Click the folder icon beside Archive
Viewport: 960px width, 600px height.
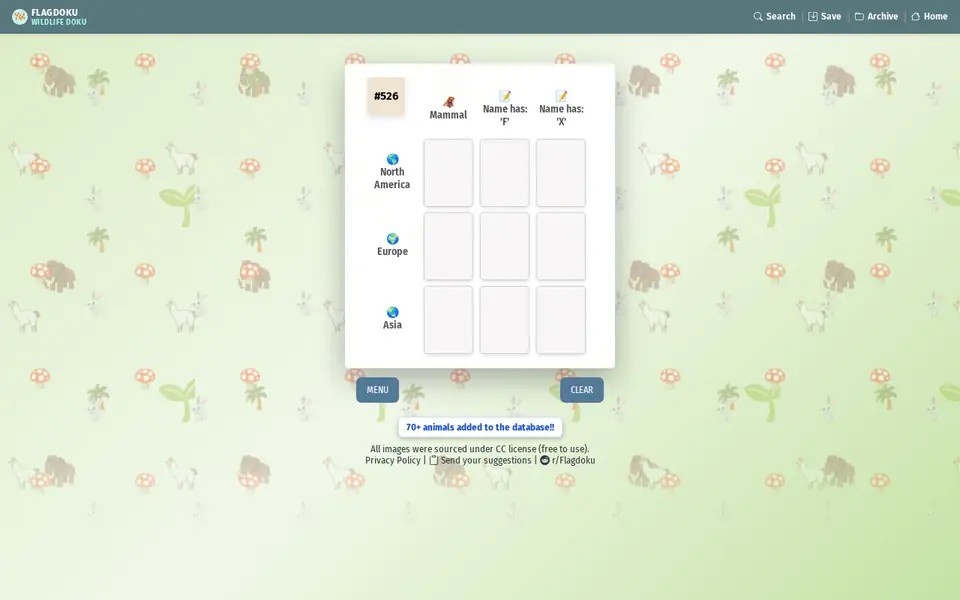860,17
